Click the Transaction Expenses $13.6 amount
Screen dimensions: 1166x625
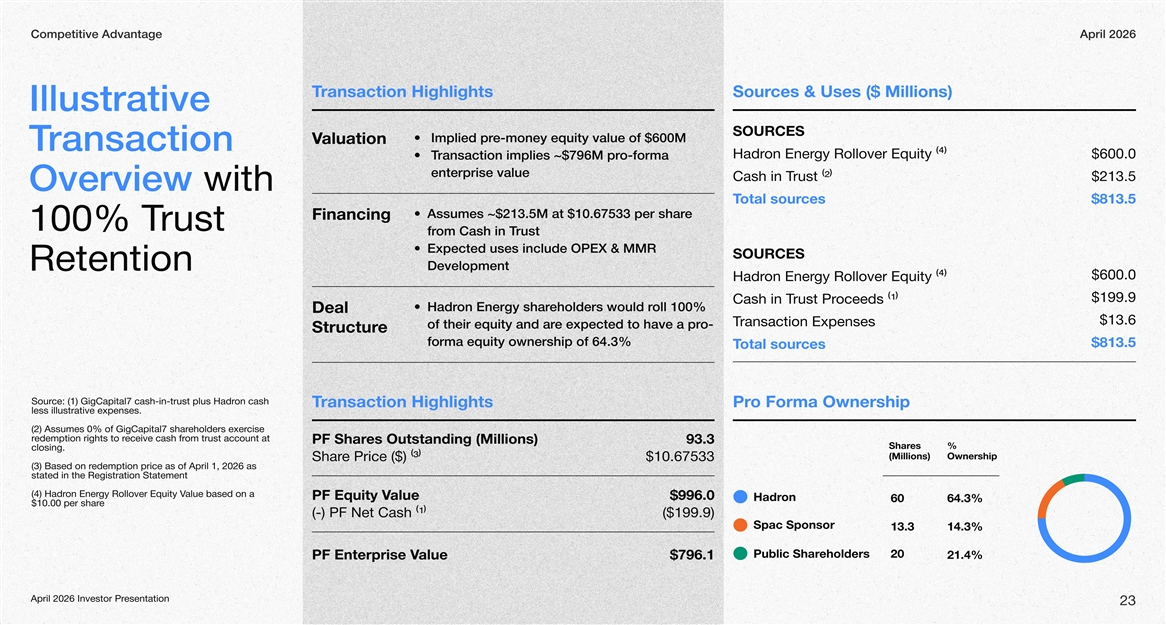(1117, 321)
